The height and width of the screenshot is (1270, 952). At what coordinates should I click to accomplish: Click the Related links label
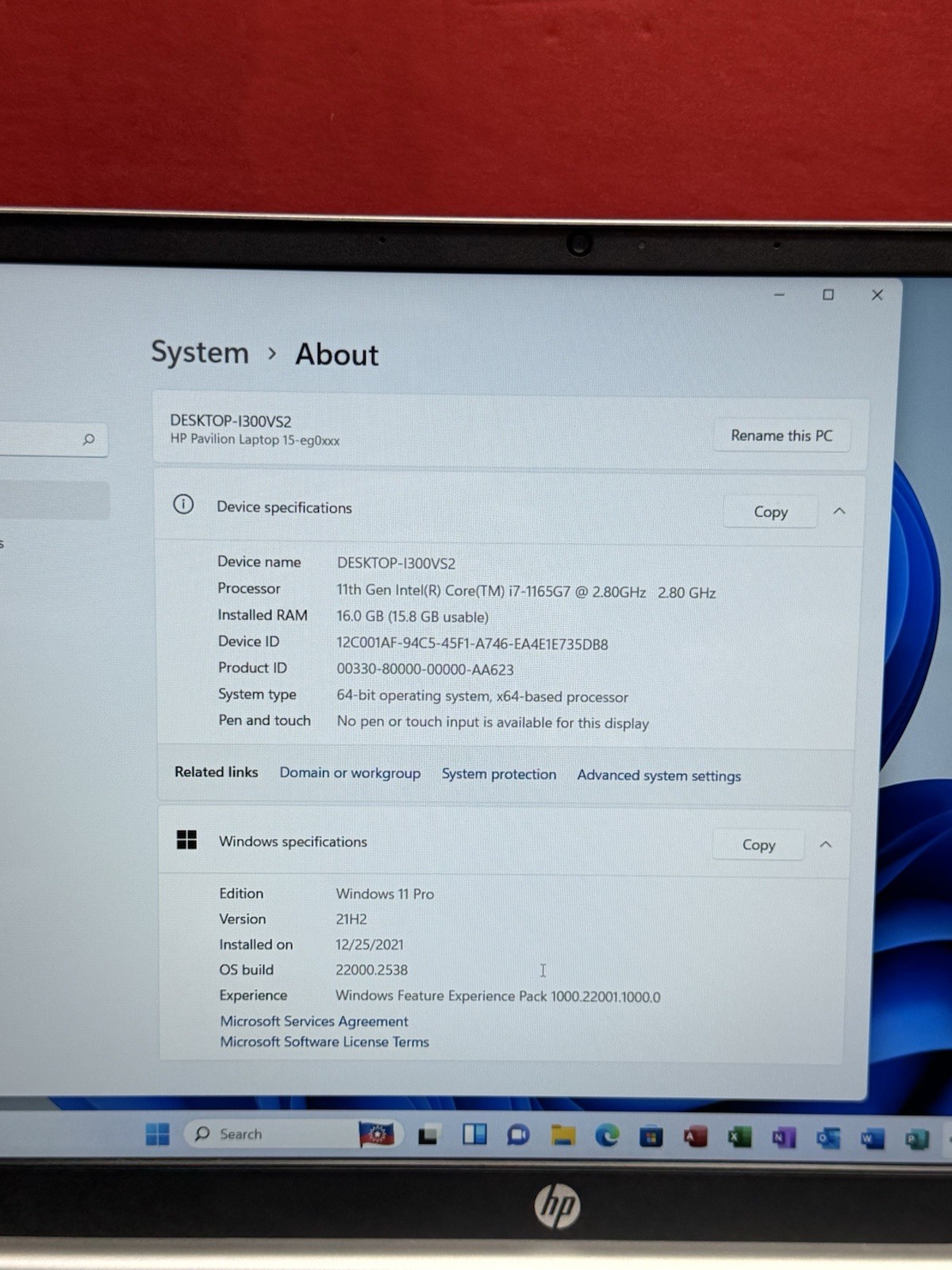216,772
